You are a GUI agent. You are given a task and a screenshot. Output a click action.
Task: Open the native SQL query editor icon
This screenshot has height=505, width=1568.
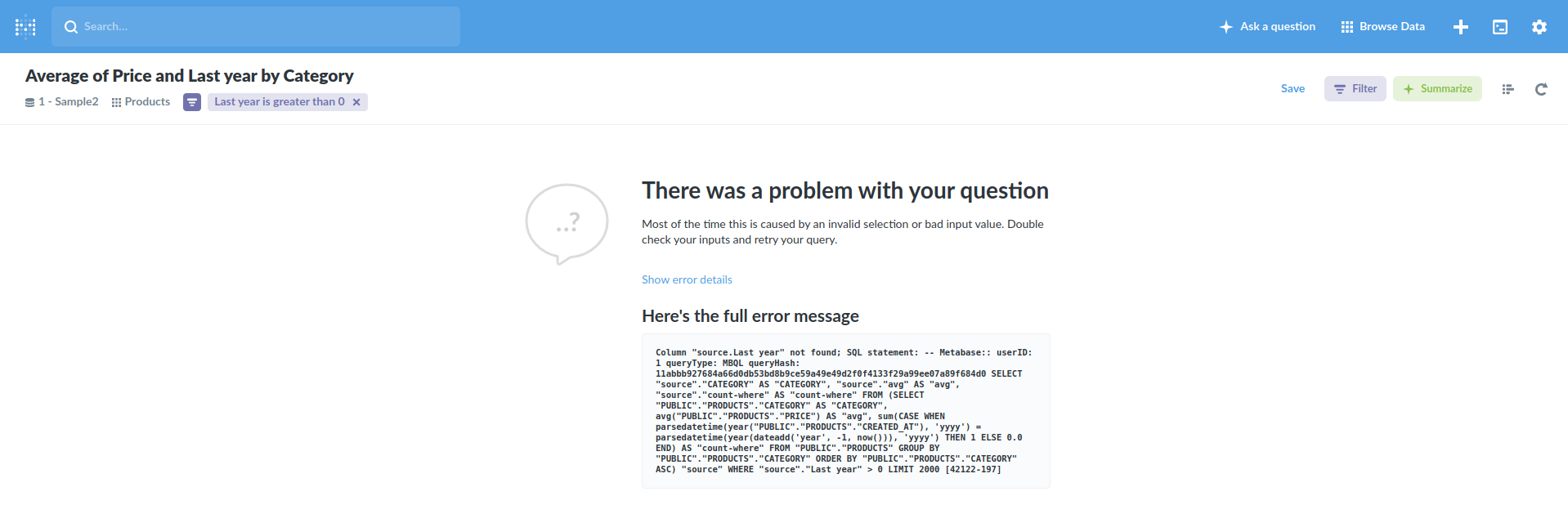point(1500,26)
